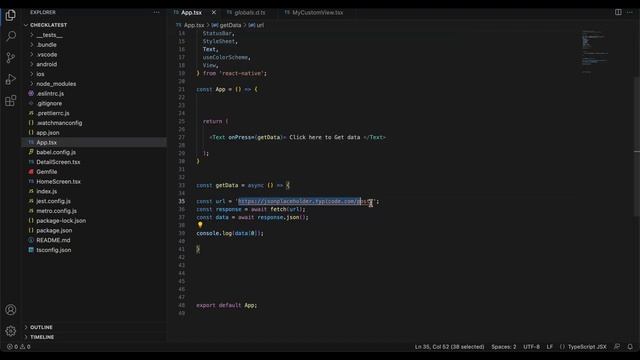
Task: Open the app.json file
Action: coord(47,133)
